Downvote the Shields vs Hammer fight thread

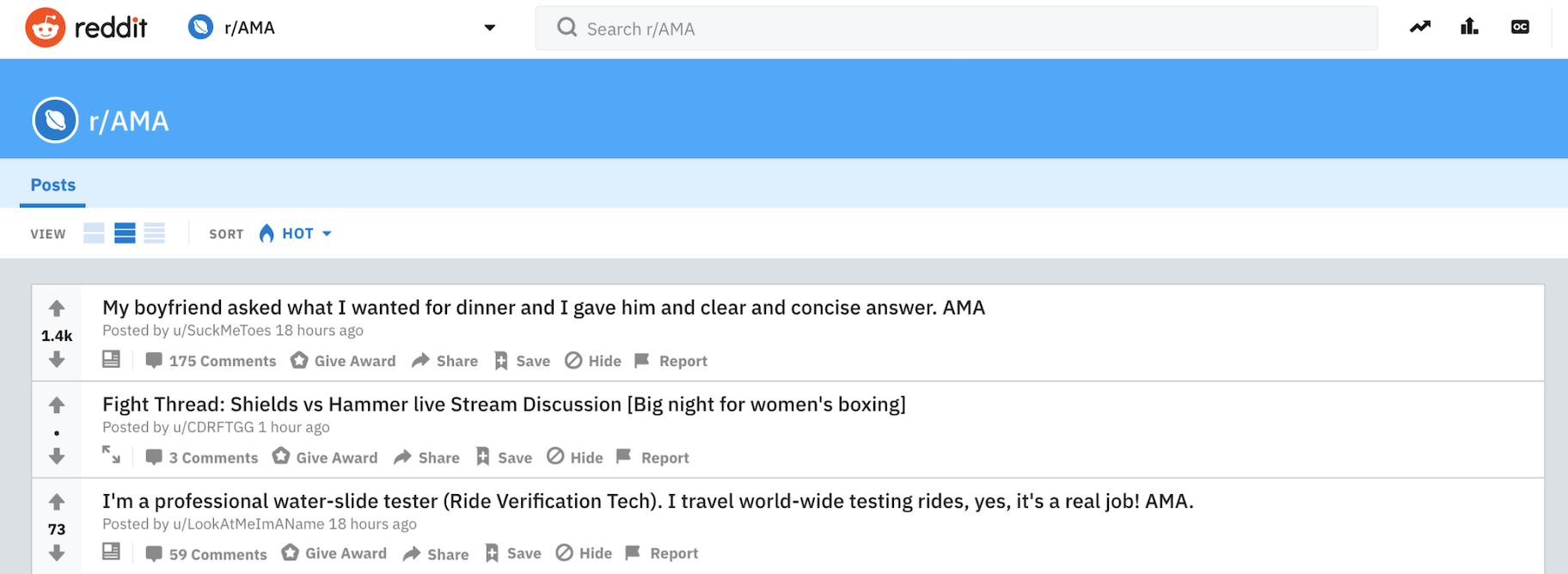click(57, 456)
